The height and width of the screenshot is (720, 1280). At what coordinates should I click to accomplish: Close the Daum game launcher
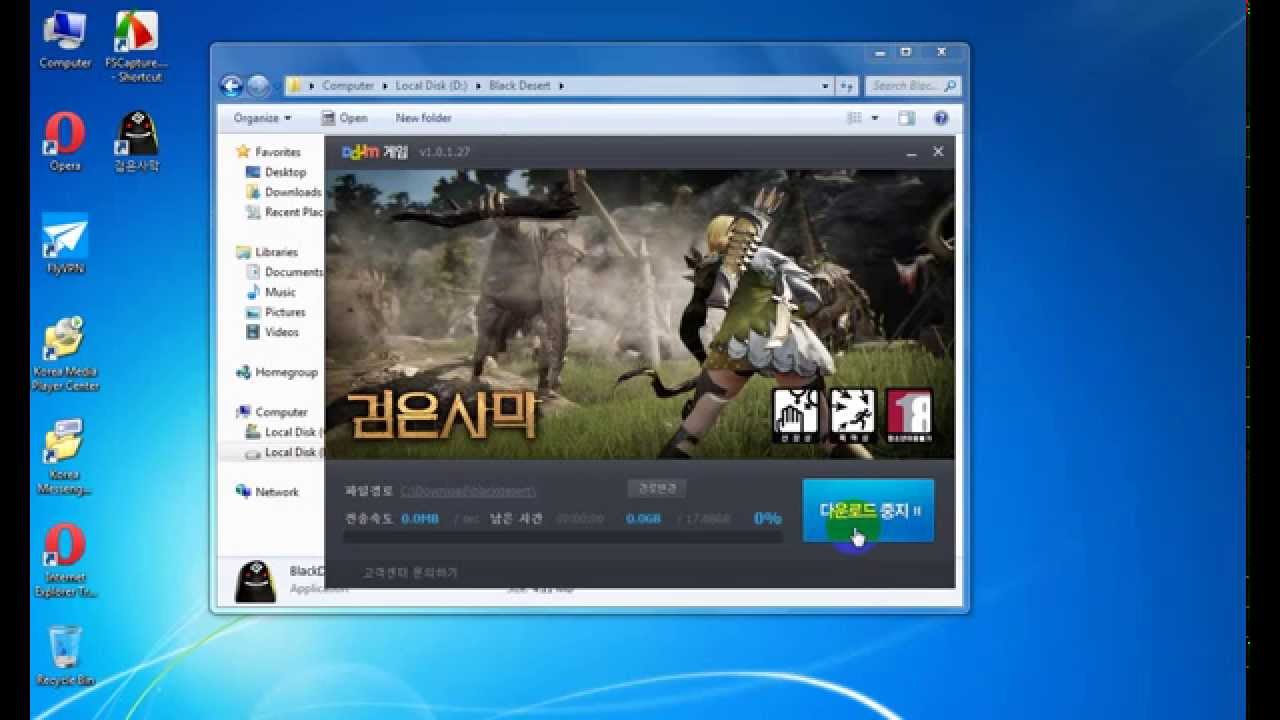point(938,152)
